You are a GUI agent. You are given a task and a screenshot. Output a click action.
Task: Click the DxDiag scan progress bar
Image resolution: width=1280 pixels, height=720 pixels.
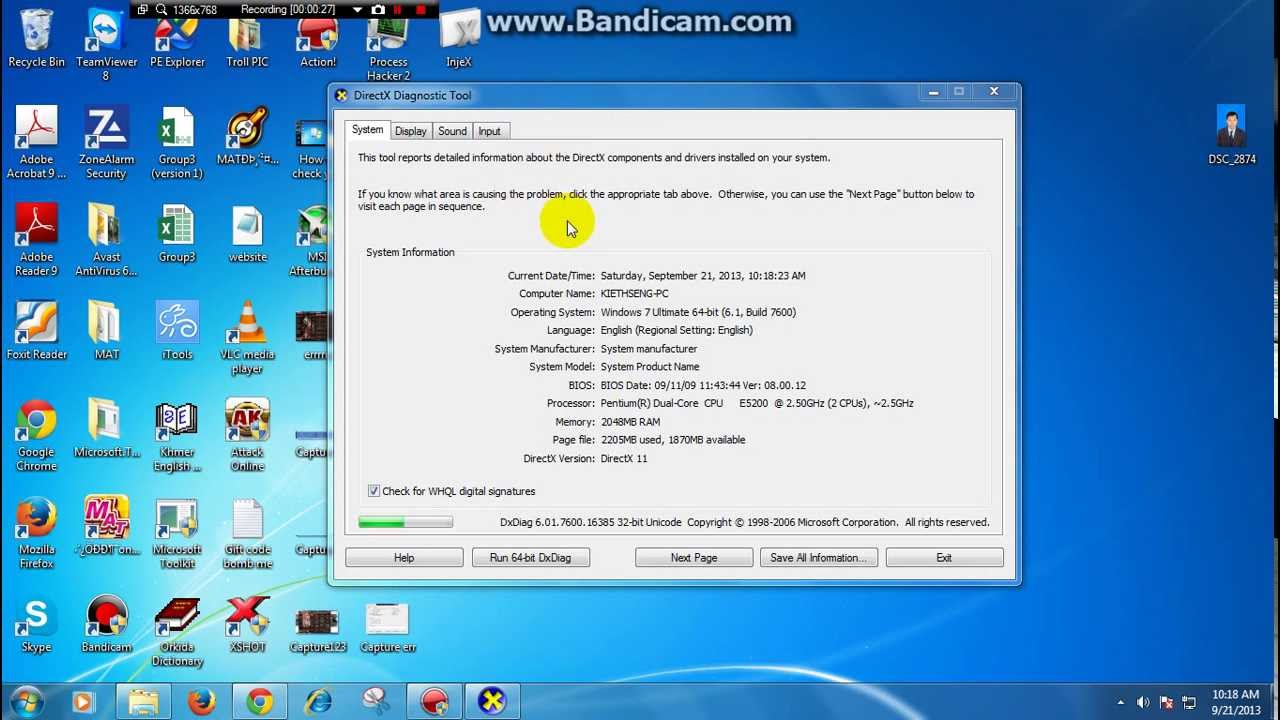pyautogui.click(x=405, y=521)
